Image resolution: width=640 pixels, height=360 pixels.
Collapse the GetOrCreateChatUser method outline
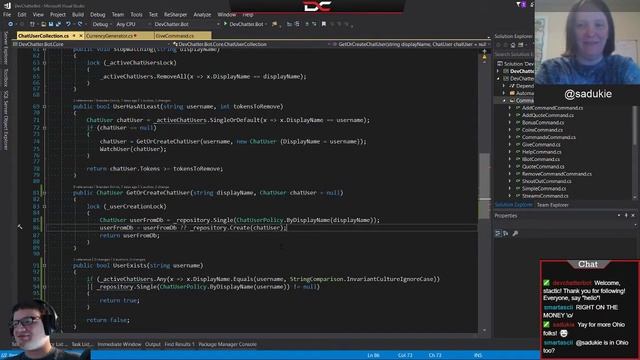pyautogui.click(x=44, y=193)
